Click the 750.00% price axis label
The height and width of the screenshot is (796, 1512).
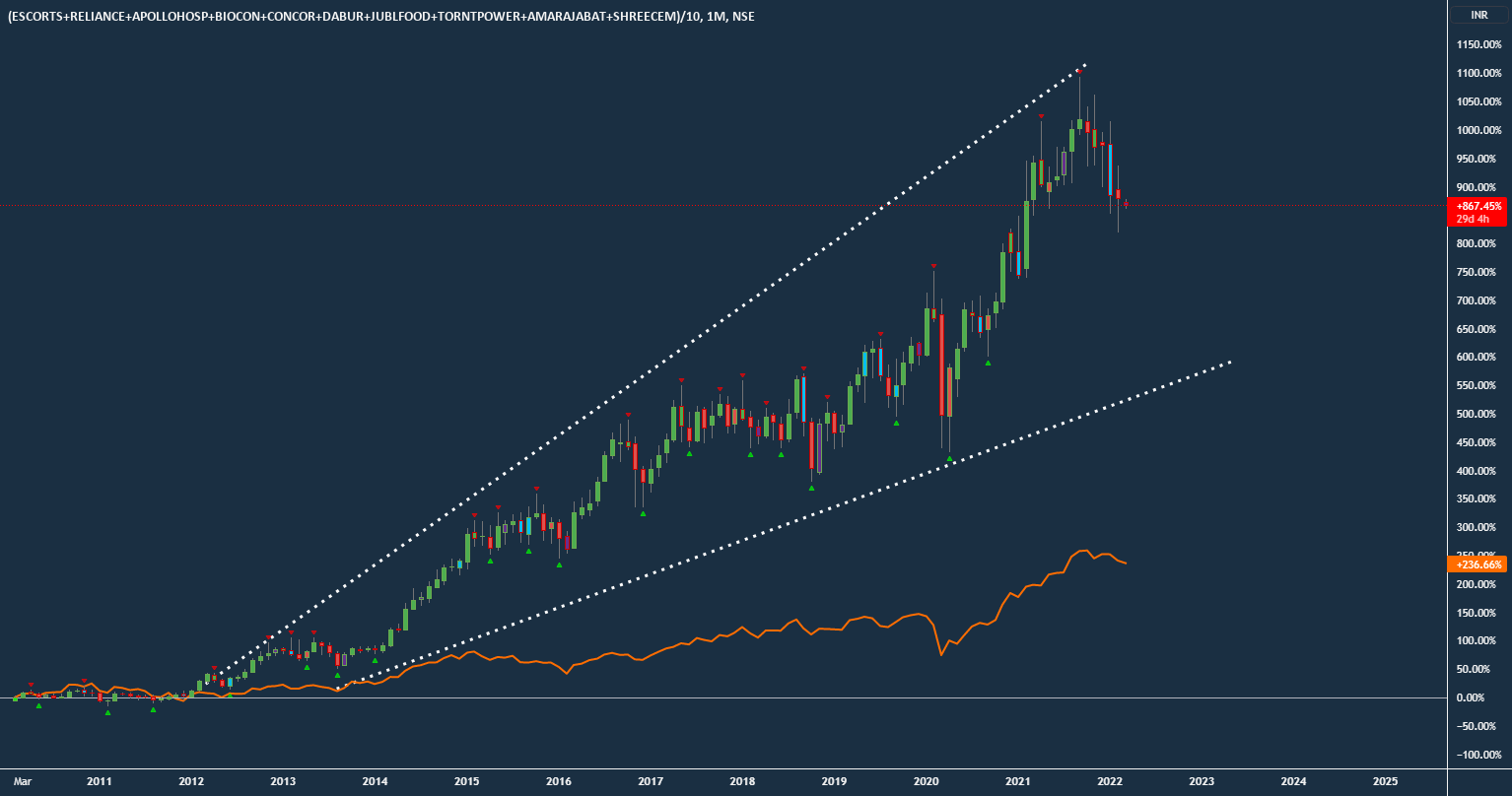coord(1478,272)
